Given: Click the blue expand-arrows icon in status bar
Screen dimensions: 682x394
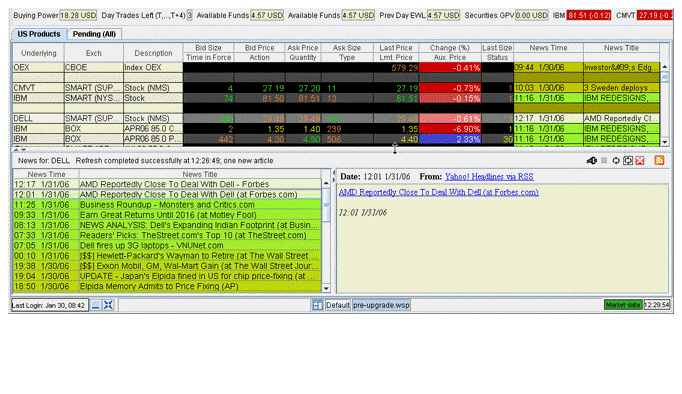Looking at the screenshot, I should [108, 305].
